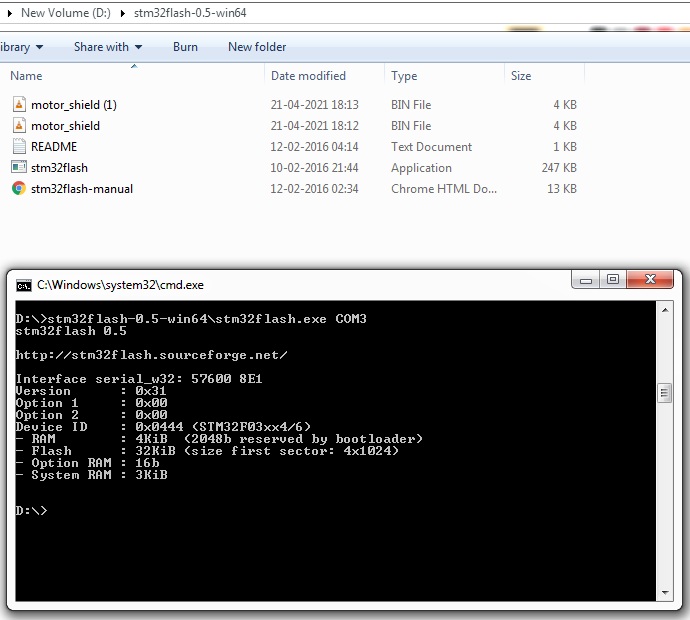
Task: Maximize the cmd.exe window
Action: click(613, 280)
